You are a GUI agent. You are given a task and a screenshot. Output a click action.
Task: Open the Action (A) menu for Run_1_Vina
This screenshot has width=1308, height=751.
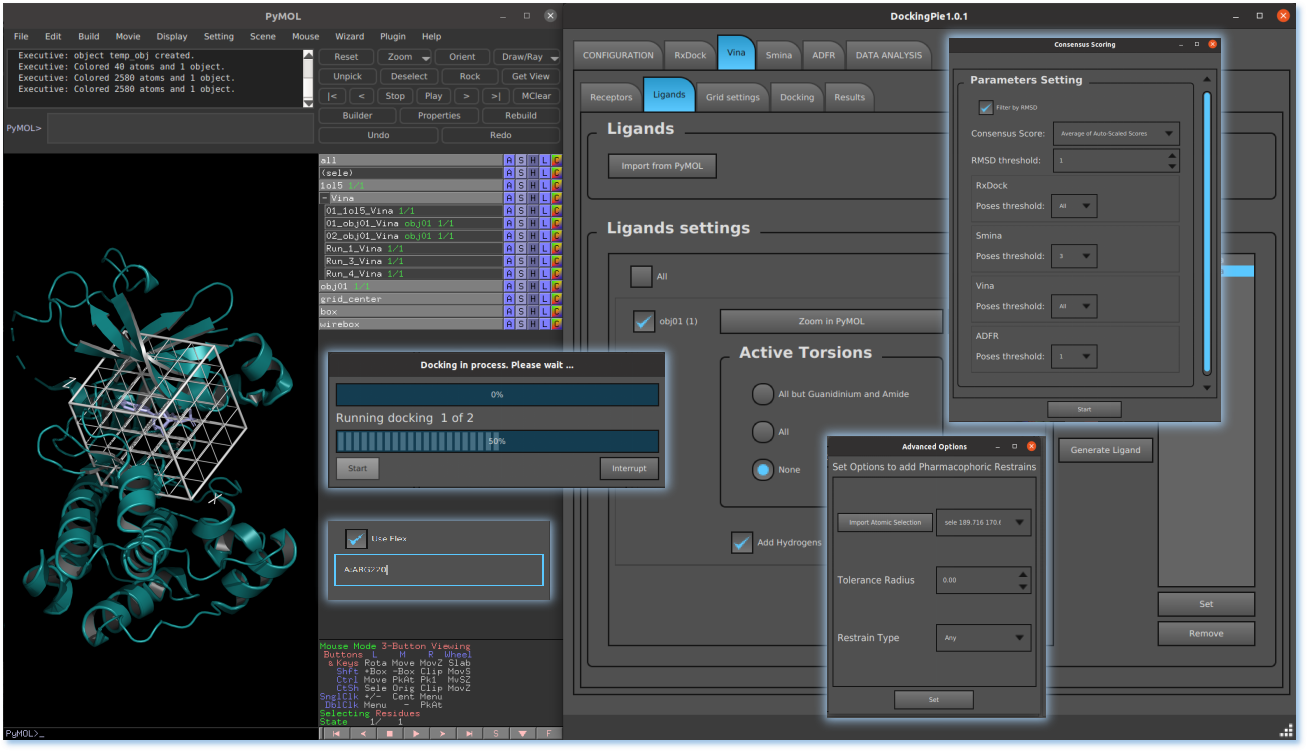[508, 248]
